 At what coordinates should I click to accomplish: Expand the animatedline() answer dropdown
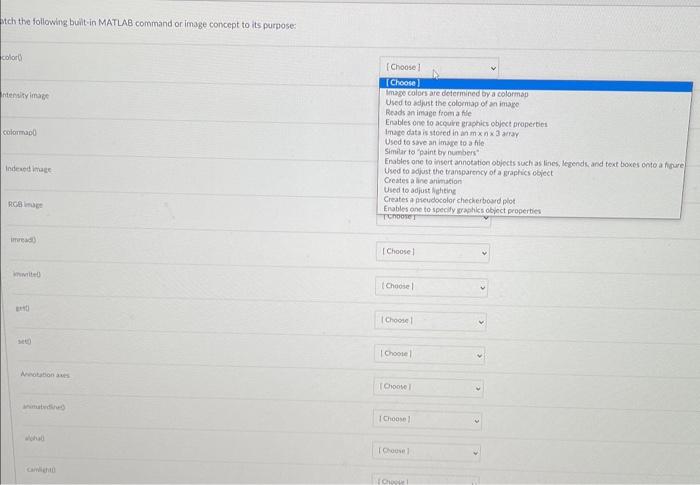[427, 420]
